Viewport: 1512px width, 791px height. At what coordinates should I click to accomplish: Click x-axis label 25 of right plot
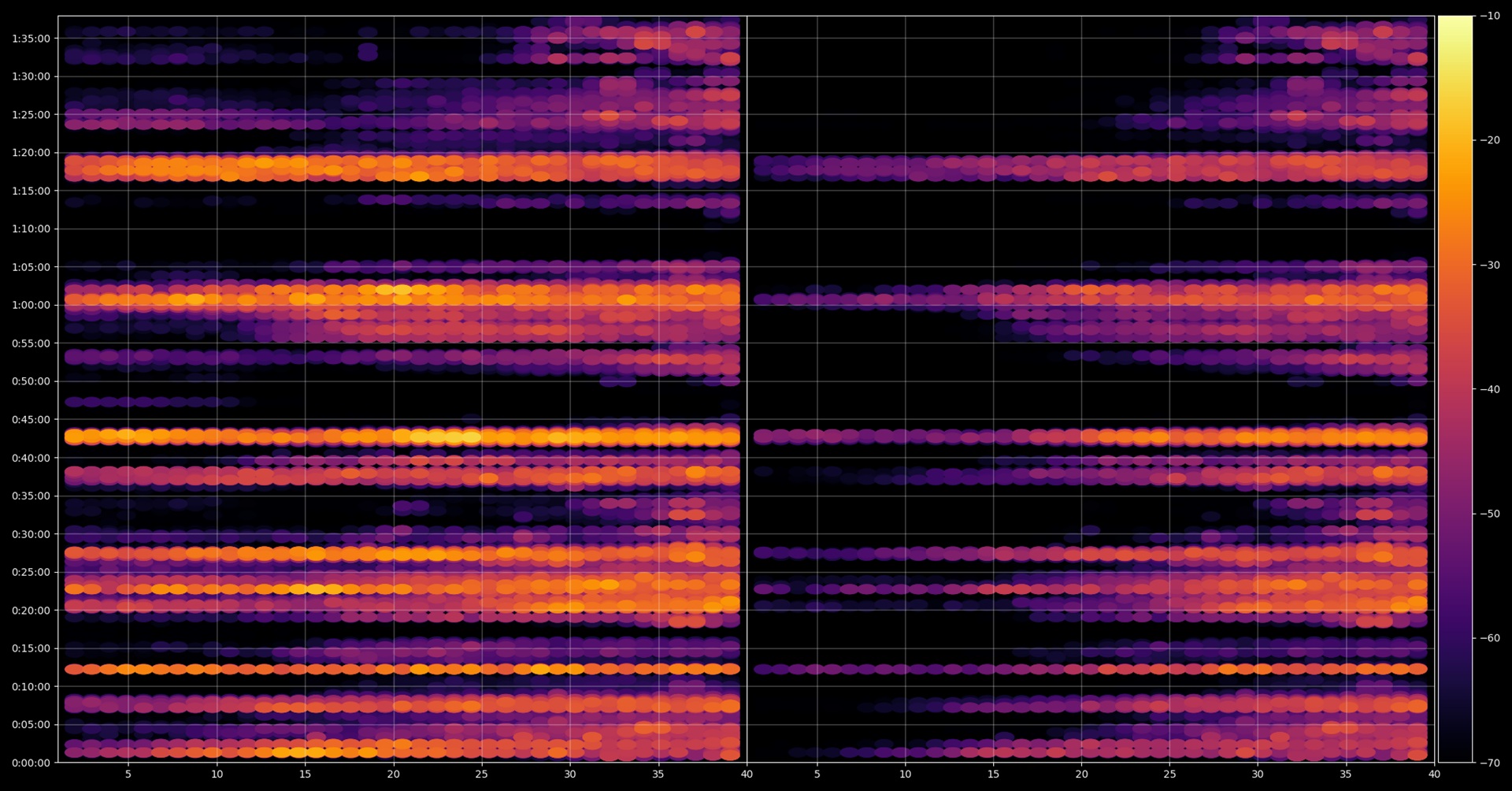point(1169,774)
